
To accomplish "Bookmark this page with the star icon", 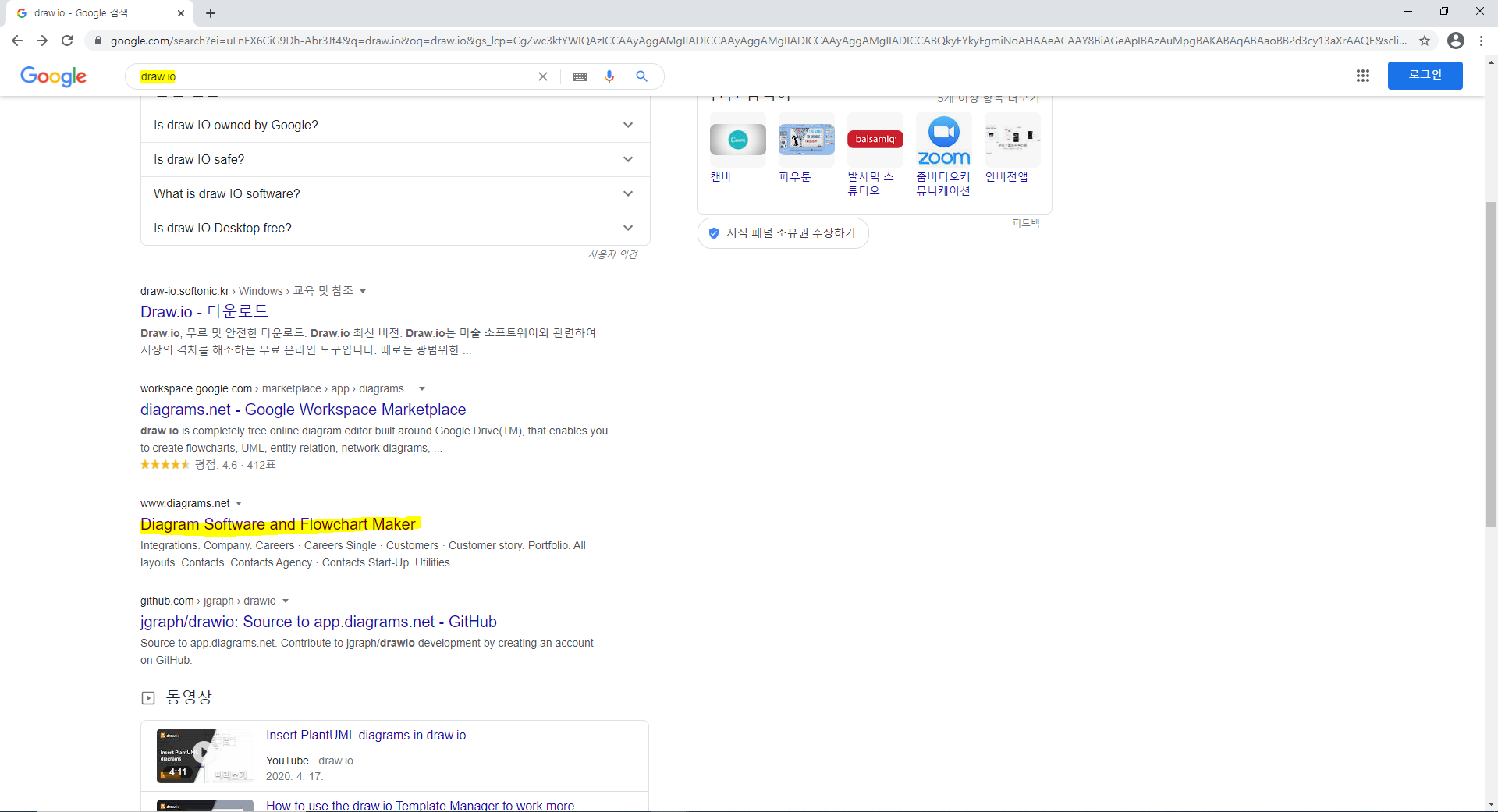I will click(x=1425, y=41).
